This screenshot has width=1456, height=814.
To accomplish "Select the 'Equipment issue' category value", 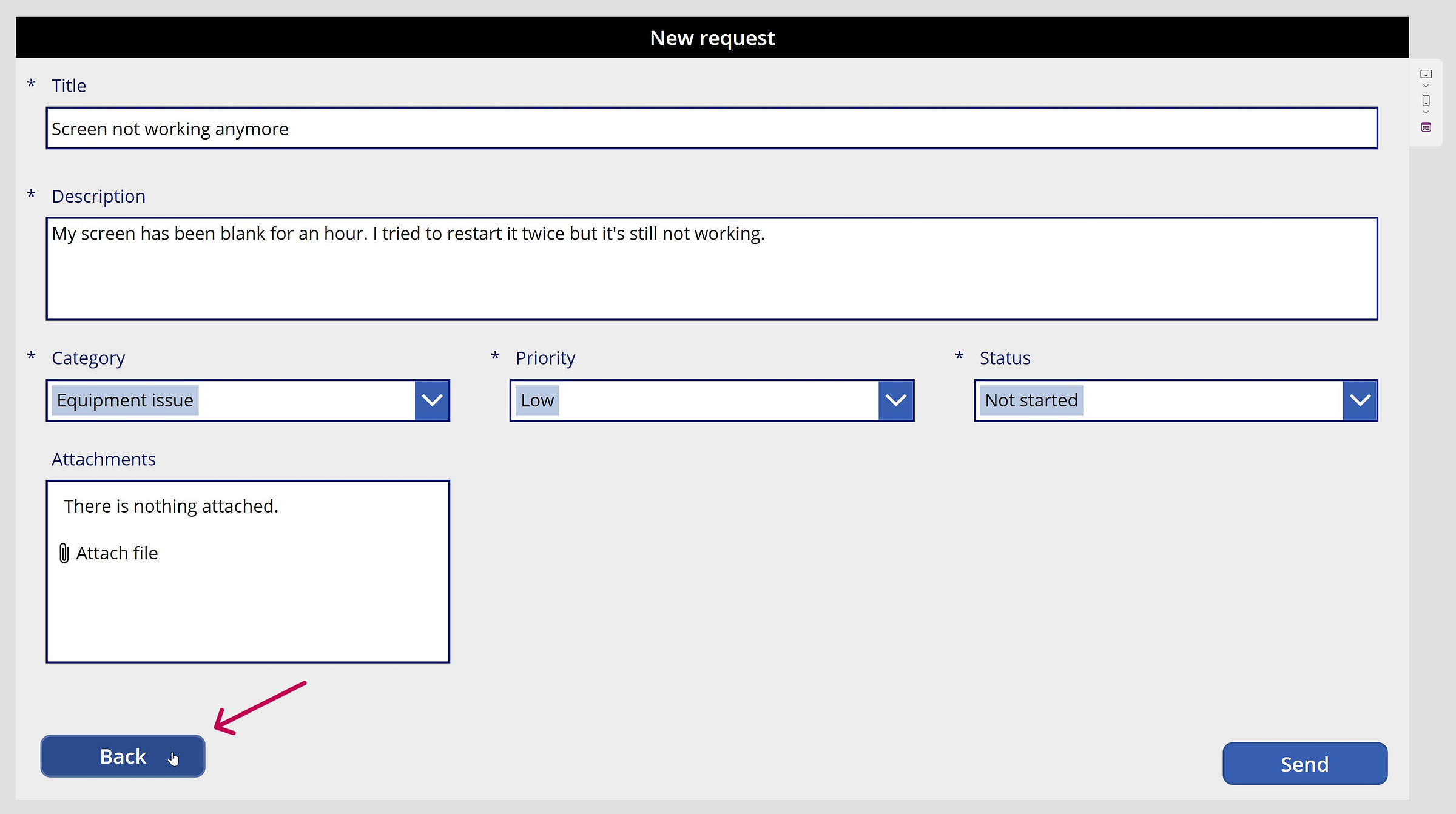I will [125, 400].
